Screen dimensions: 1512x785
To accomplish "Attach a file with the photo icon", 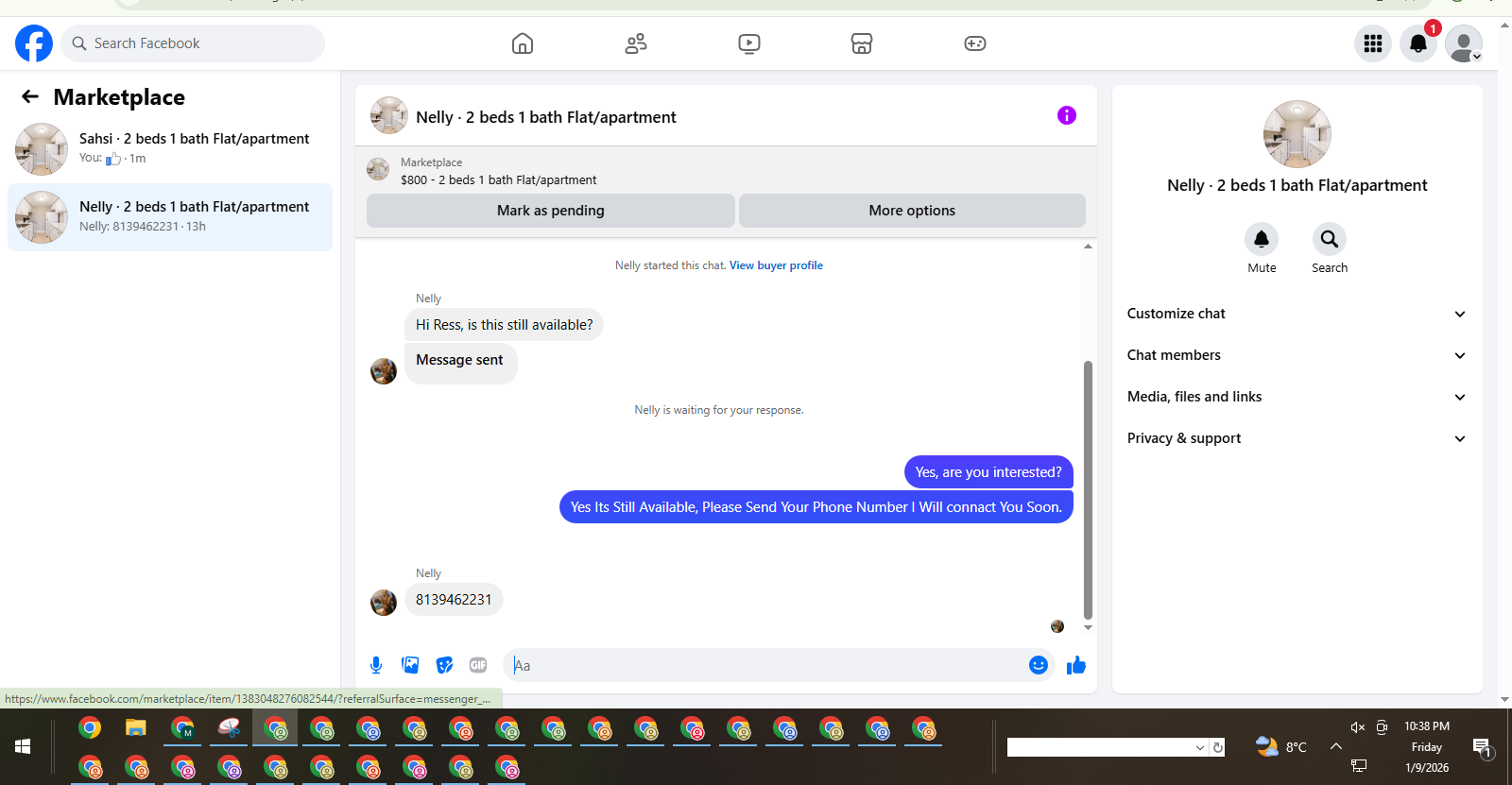I will pyautogui.click(x=410, y=665).
